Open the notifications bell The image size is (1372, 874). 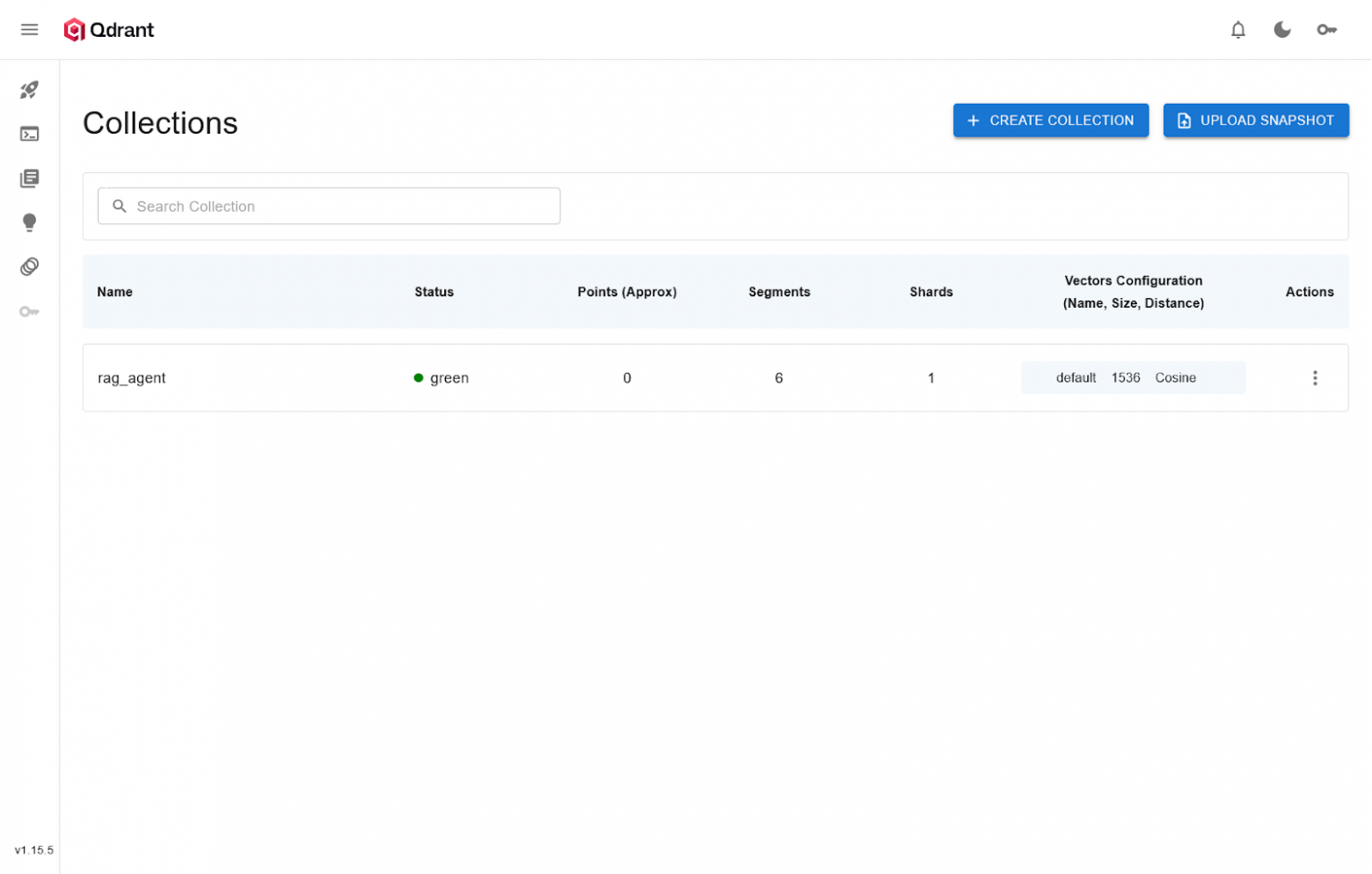(1237, 30)
